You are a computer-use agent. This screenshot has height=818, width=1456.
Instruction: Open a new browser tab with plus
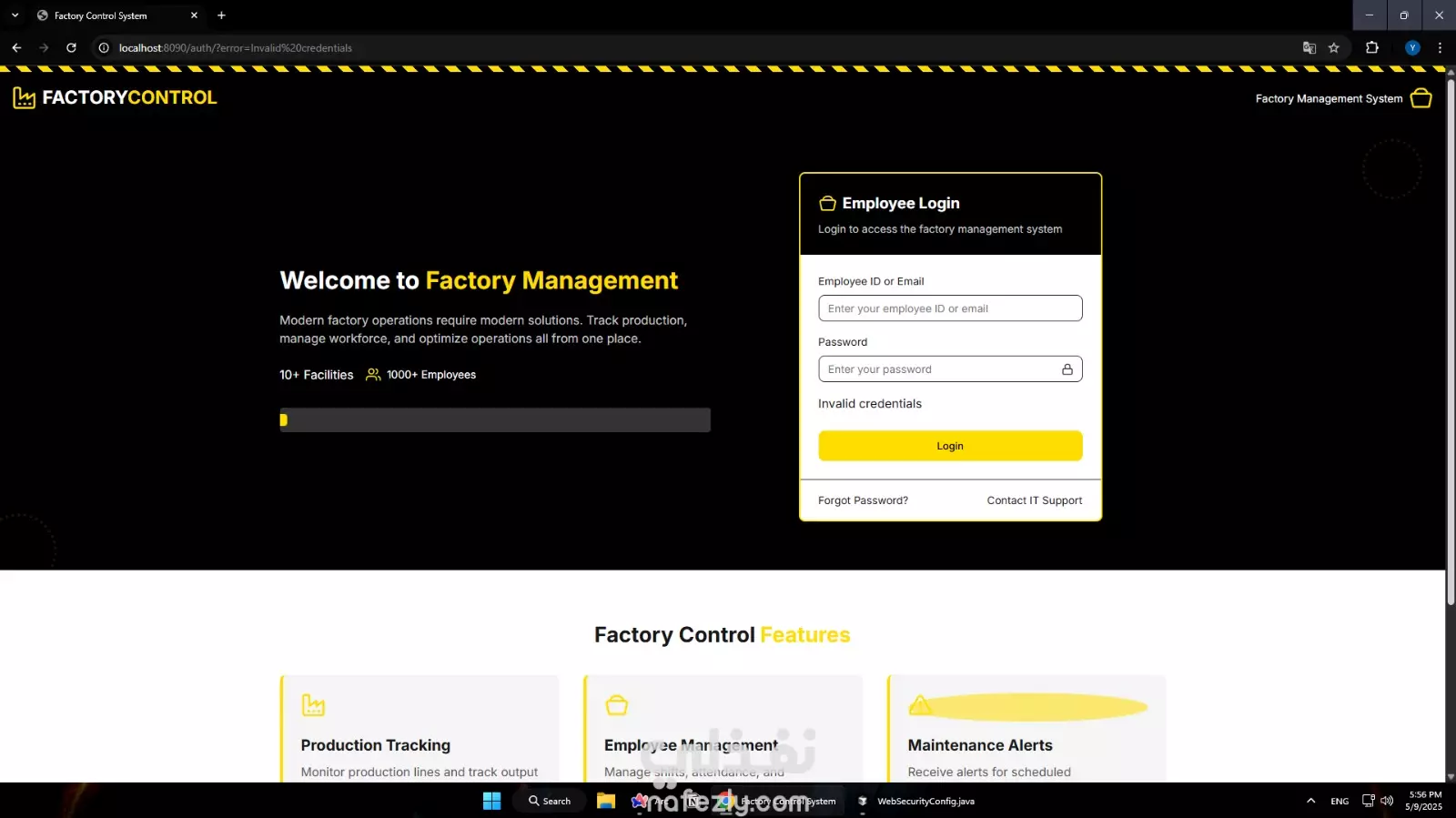tap(221, 15)
